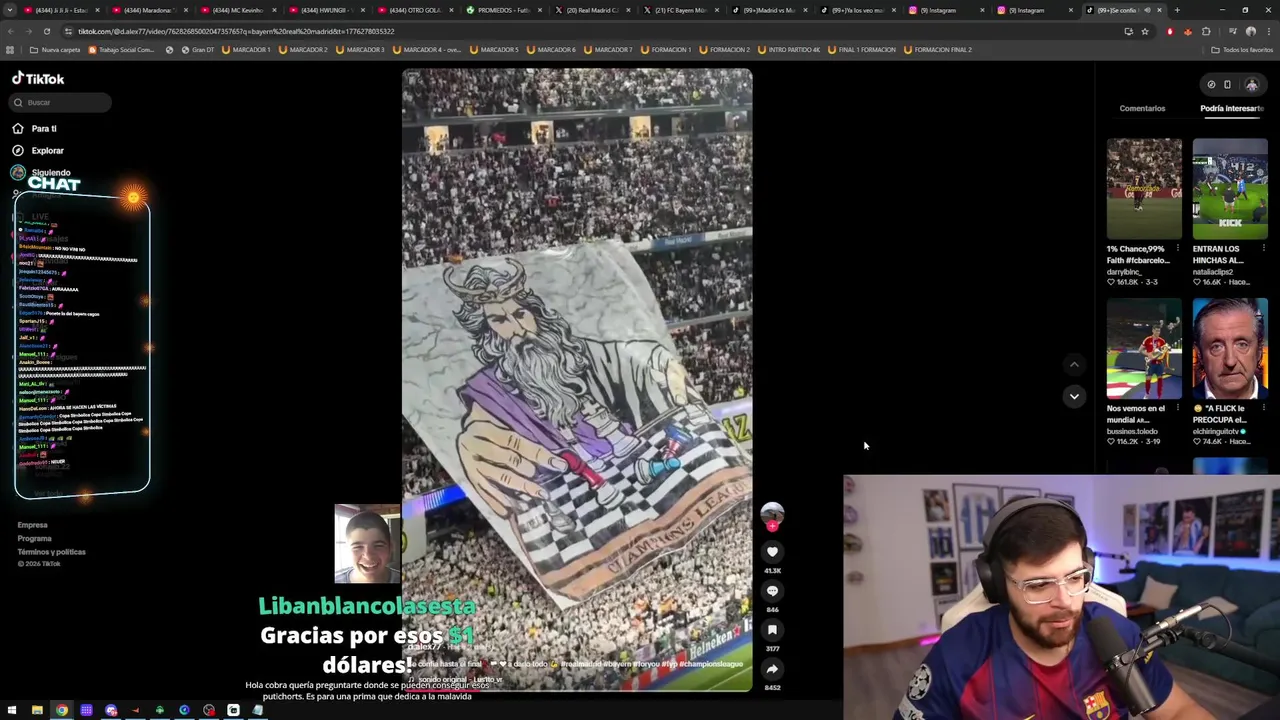Open the Windows Start button
The width and height of the screenshot is (1280, 720).
(x=12, y=711)
